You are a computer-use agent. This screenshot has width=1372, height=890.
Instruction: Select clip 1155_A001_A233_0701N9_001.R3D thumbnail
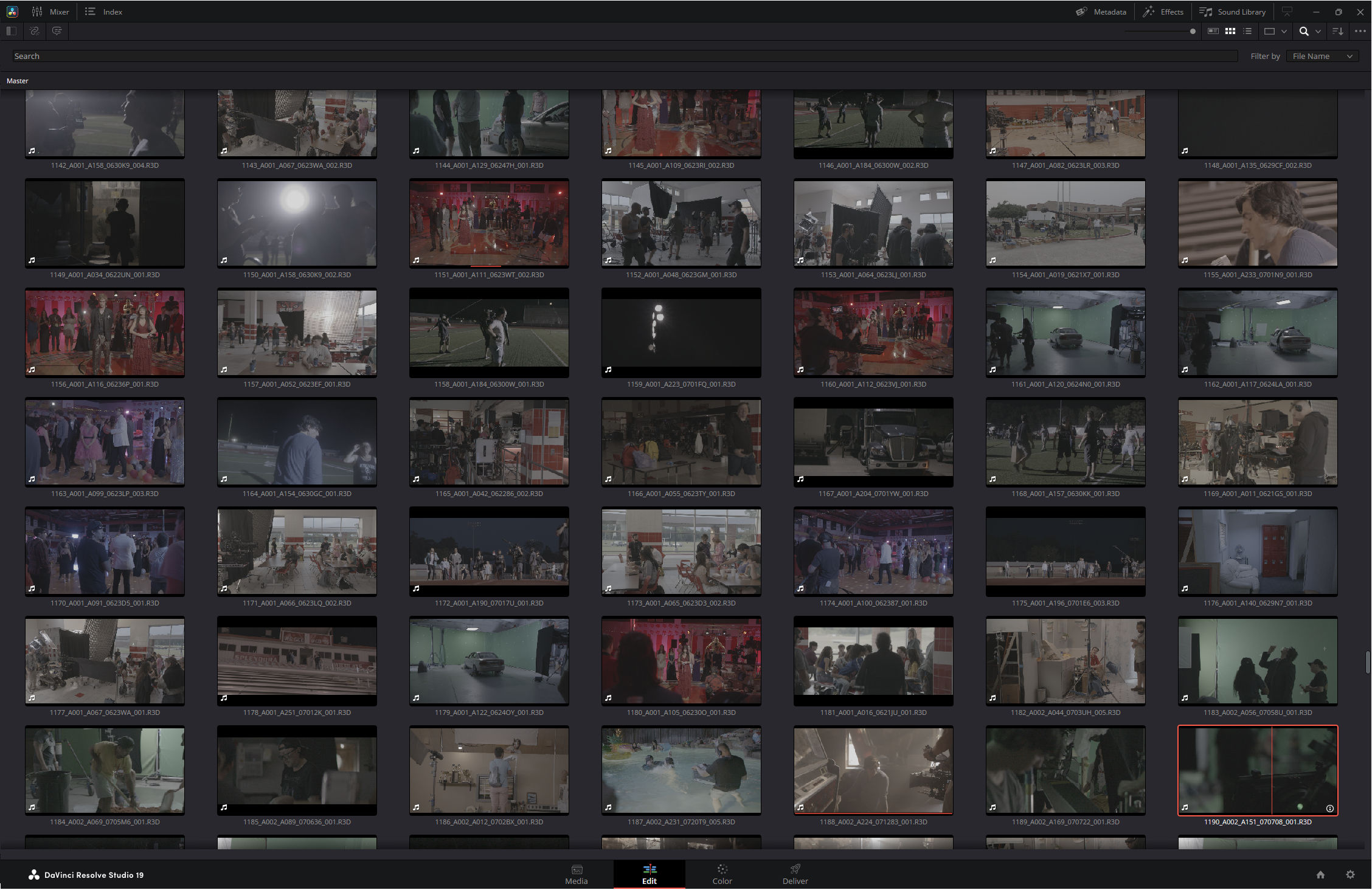(1258, 223)
